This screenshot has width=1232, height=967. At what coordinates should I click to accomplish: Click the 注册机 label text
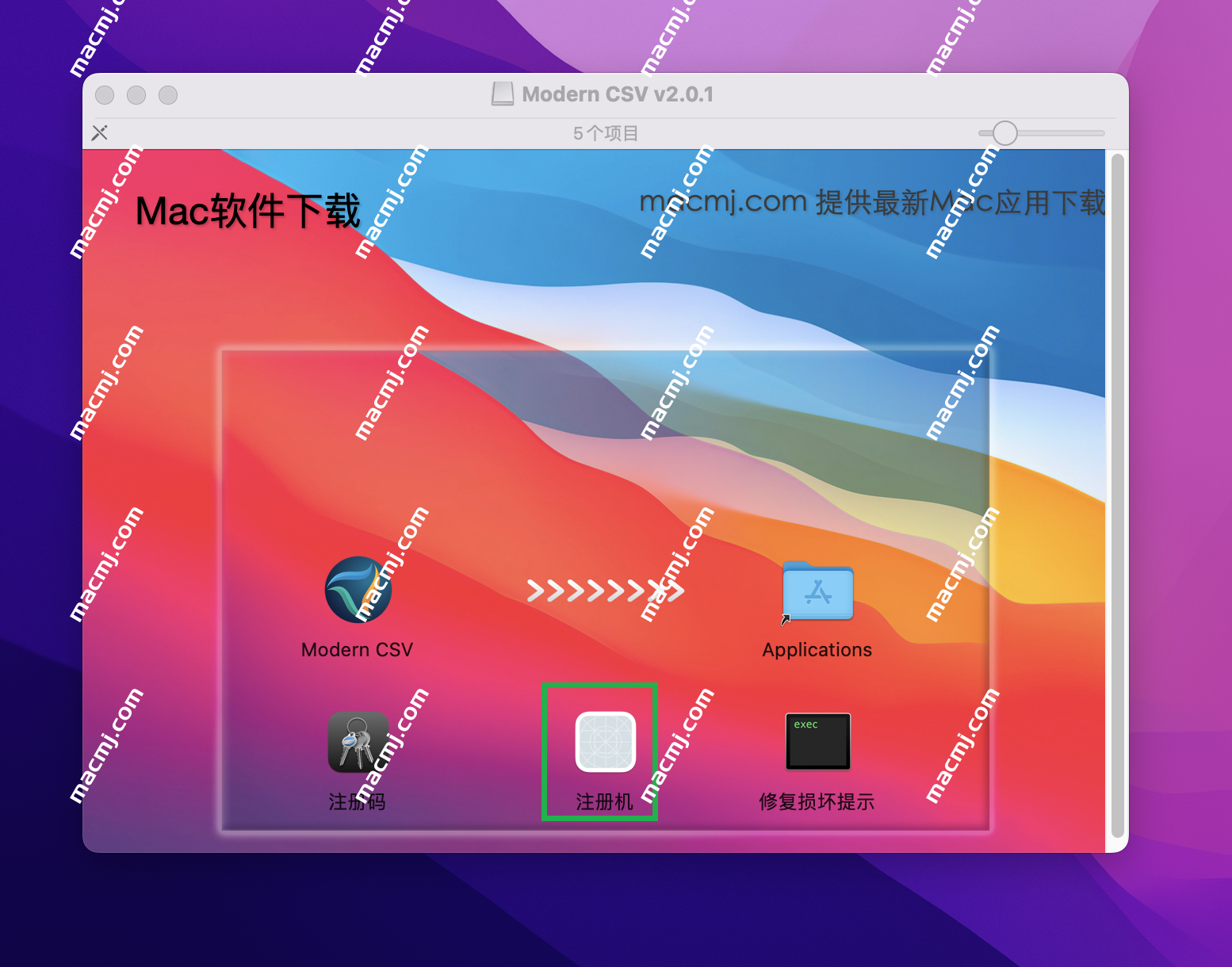click(605, 802)
